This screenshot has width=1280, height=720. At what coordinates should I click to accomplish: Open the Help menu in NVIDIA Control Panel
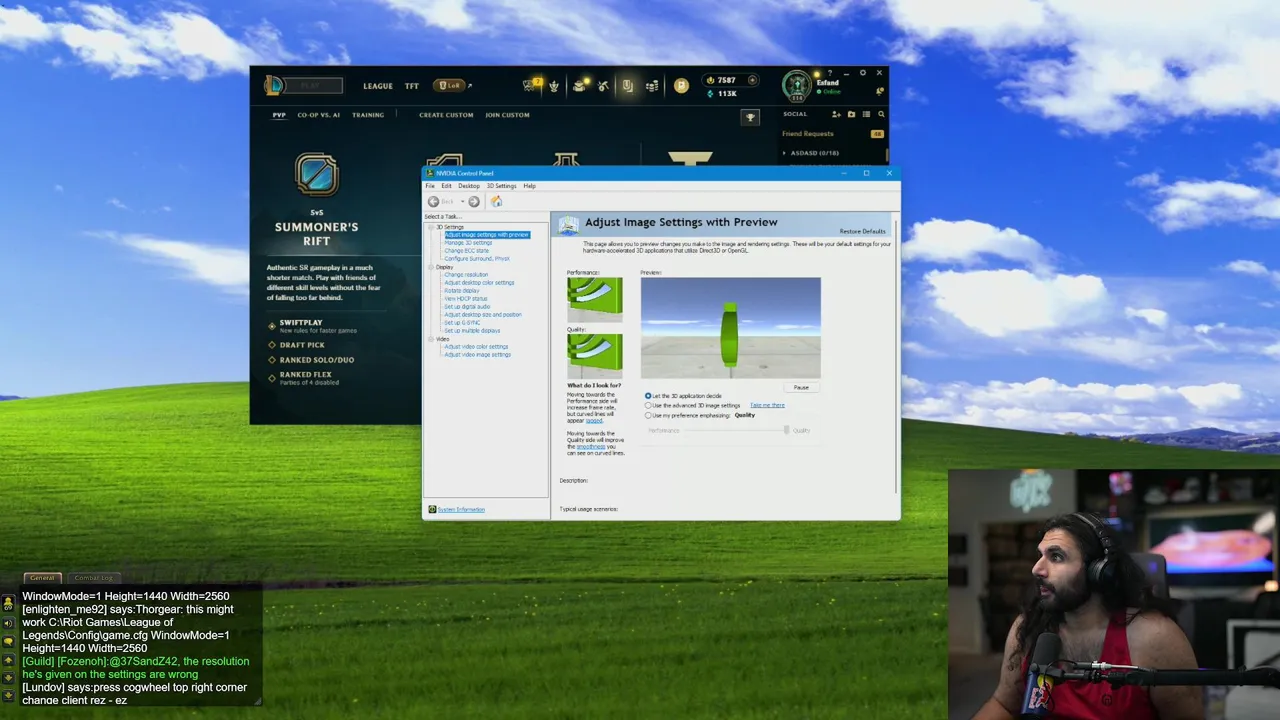pyautogui.click(x=530, y=186)
